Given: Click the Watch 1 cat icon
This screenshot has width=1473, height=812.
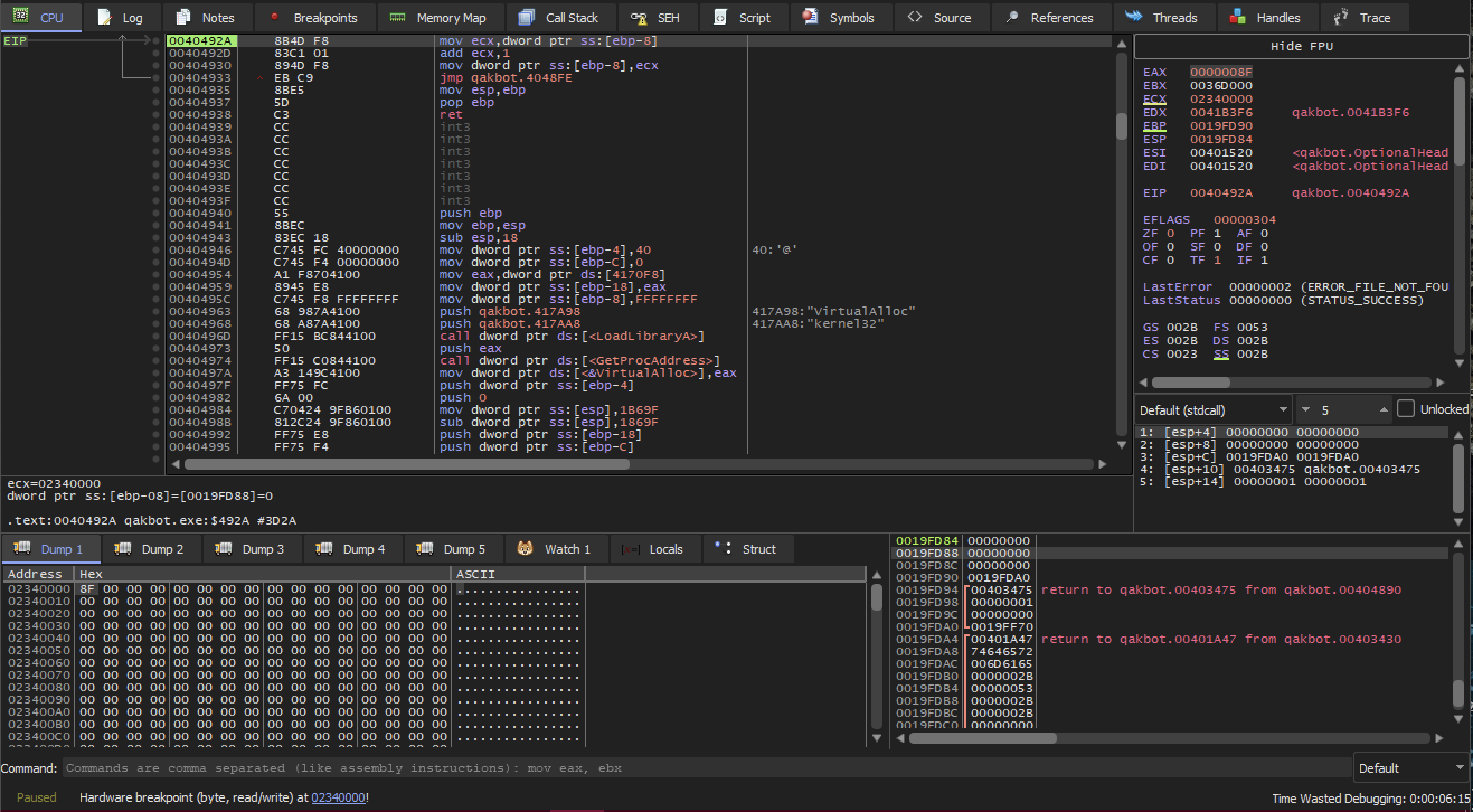Looking at the screenshot, I should point(525,549).
